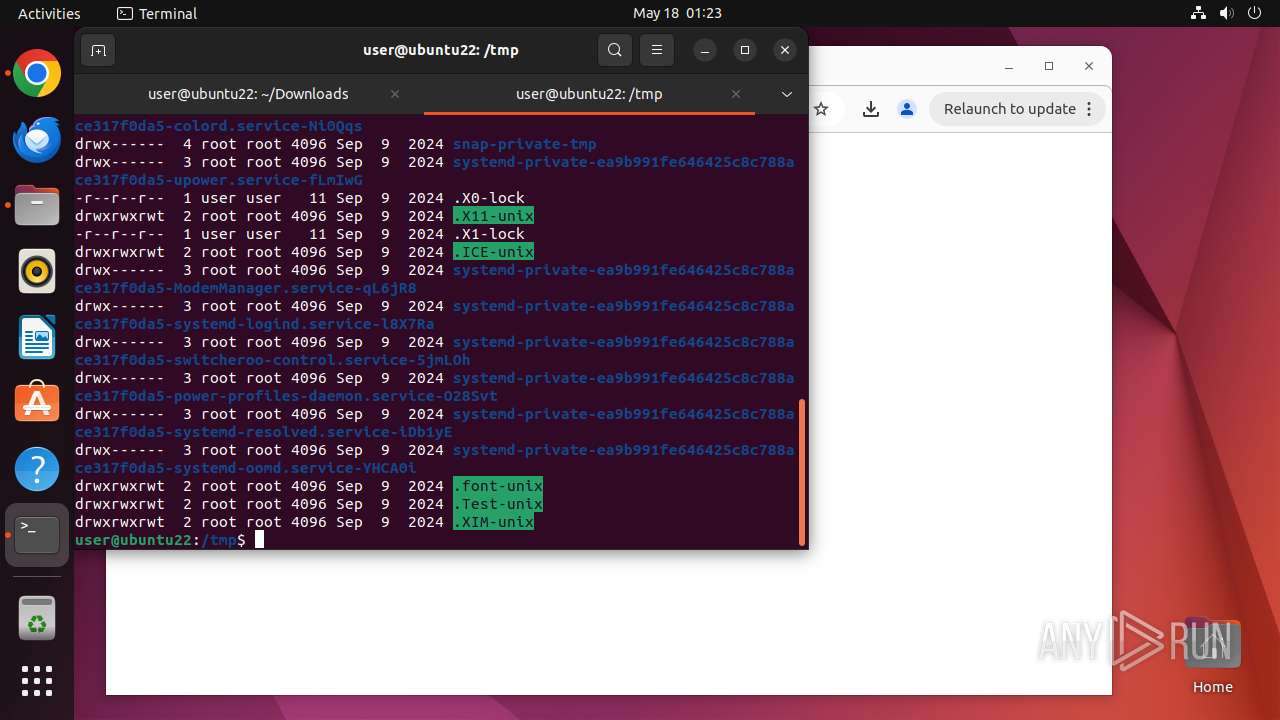Click the systemd-oomd.service-YHCA0i text line
Screen dimensions: 1280x720
click(246, 468)
